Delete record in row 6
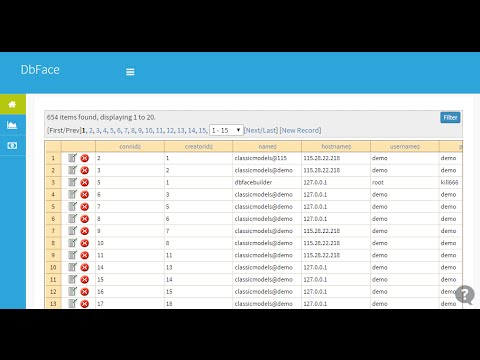The width and height of the screenshot is (480, 360). tap(85, 219)
